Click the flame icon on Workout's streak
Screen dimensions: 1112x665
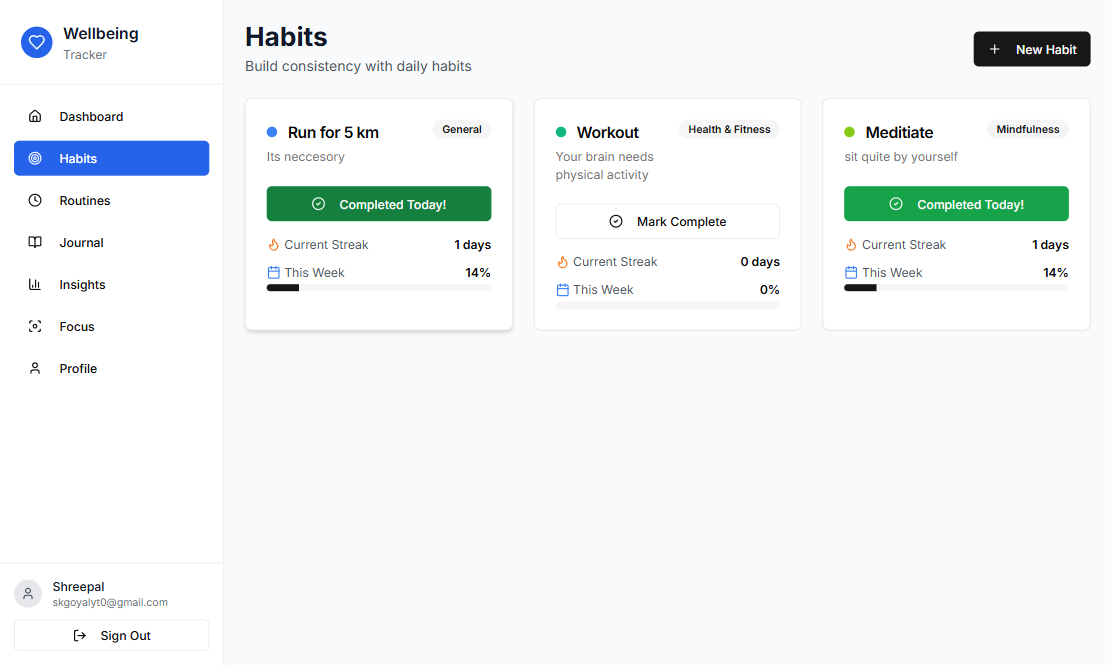pyautogui.click(x=560, y=261)
